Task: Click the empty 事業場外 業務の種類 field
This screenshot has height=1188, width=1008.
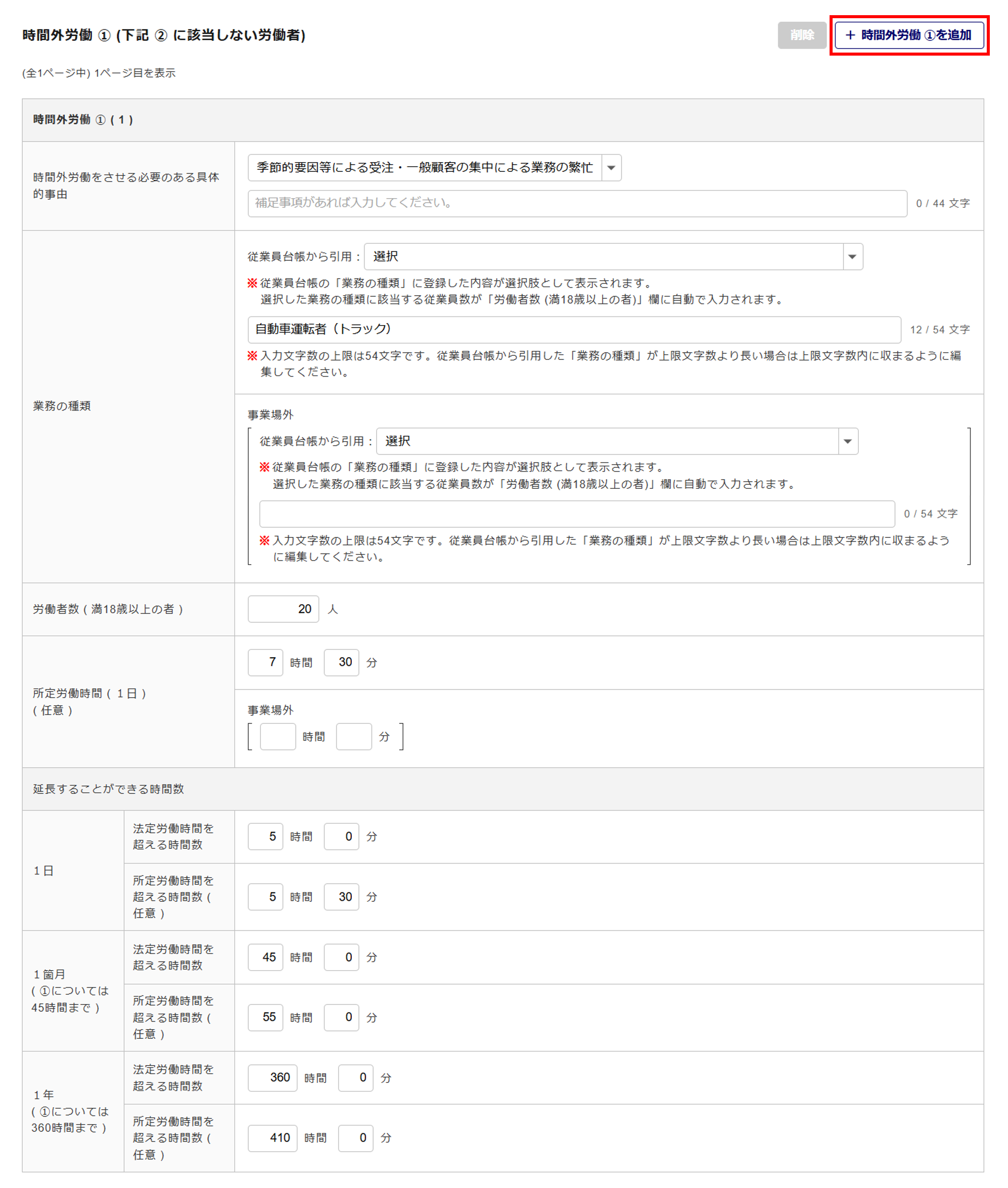Action: [x=577, y=514]
